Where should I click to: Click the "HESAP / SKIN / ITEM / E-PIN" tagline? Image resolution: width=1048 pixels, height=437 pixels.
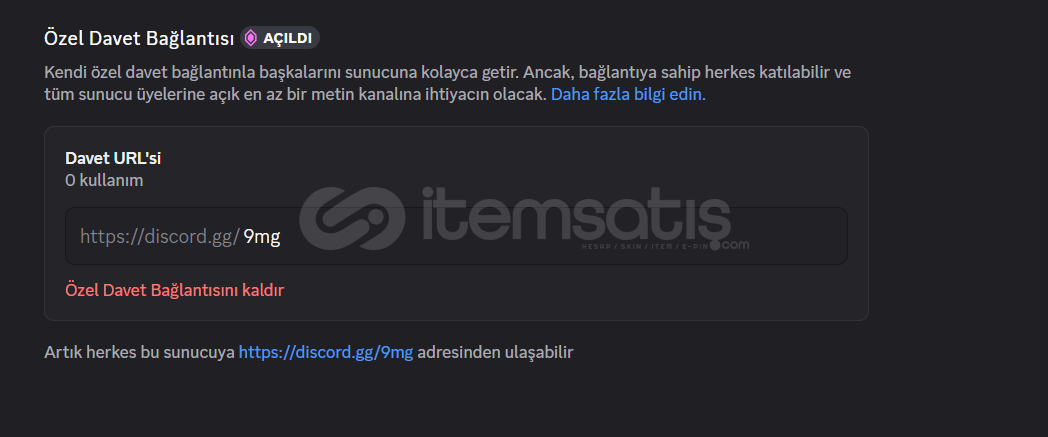tap(644, 247)
